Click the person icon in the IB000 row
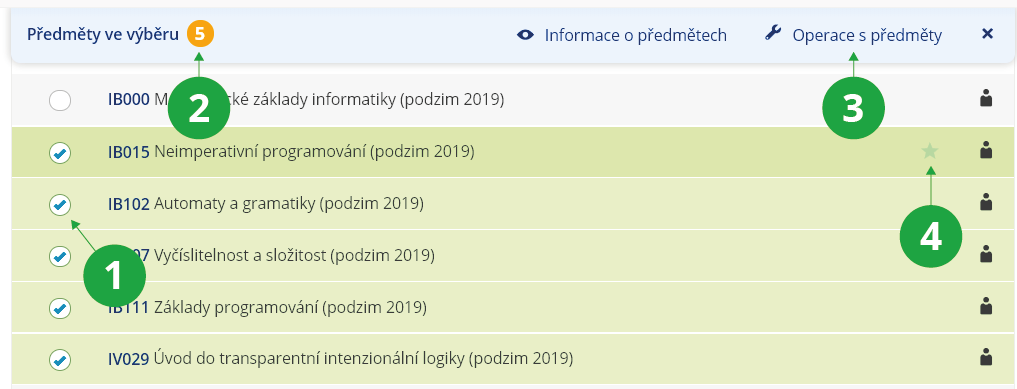The width and height of the screenshot is (1017, 389). (986, 99)
